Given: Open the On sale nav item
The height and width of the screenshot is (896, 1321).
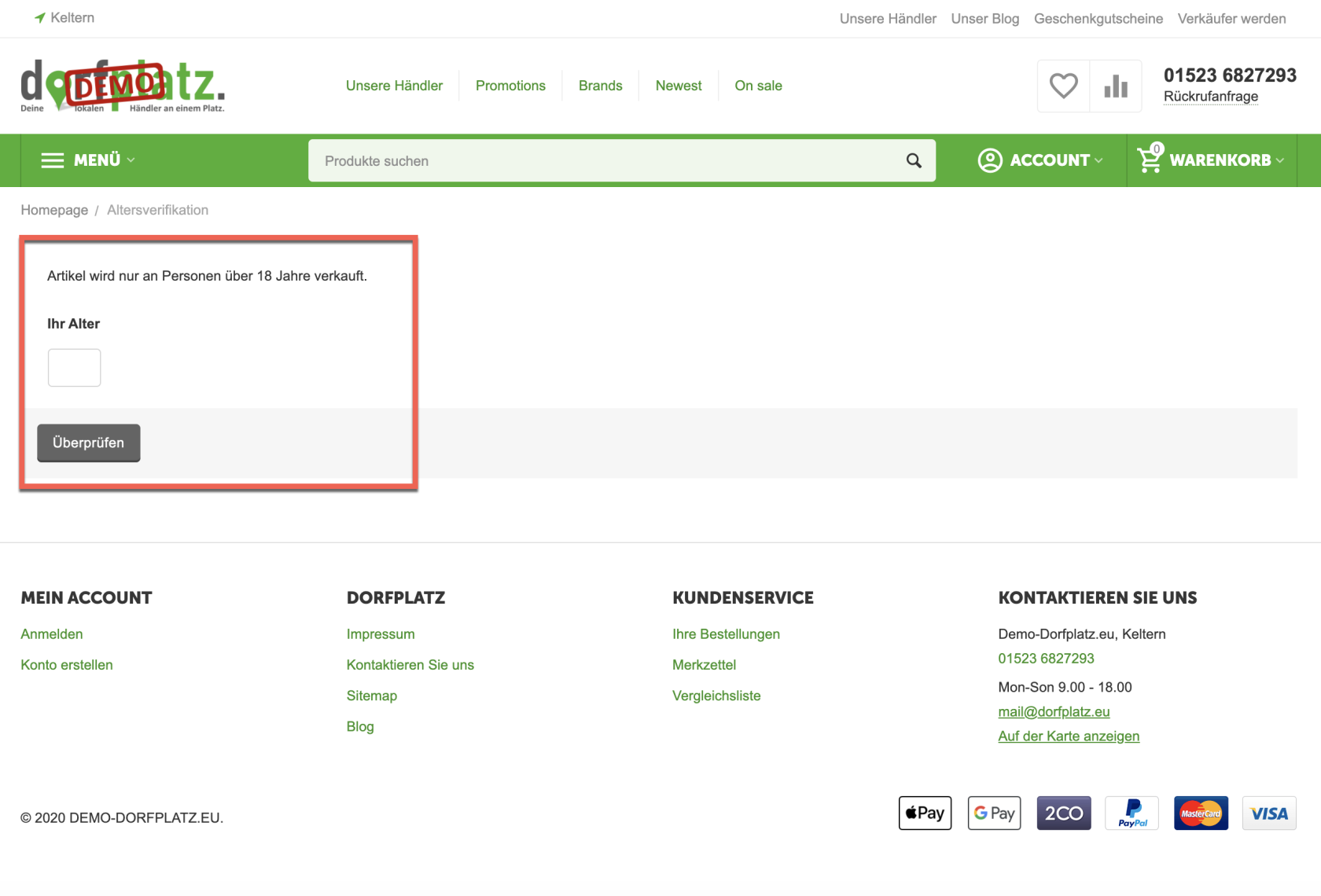Looking at the screenshot, I should click(758, 86).
